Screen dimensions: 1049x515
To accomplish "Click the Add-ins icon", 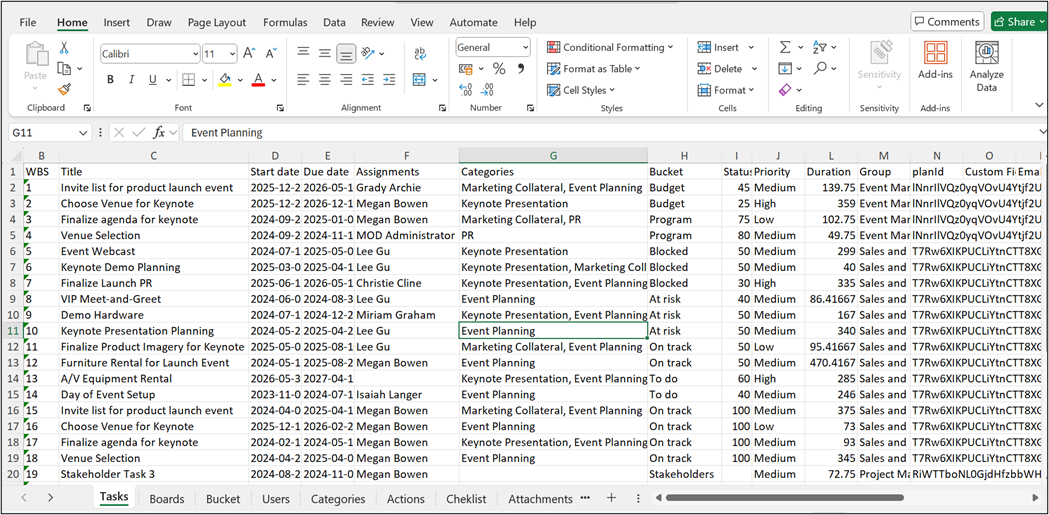I will tap(935, 60).
